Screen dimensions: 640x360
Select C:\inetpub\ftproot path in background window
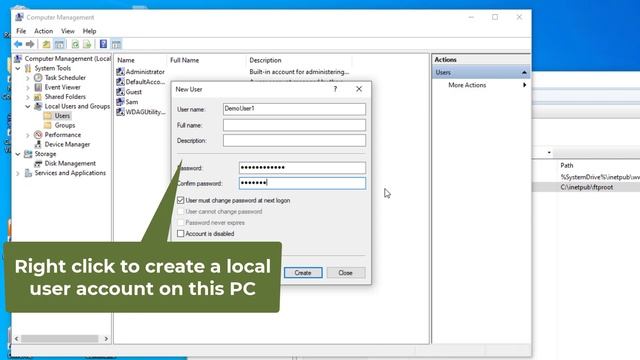(x=587, y=187)
